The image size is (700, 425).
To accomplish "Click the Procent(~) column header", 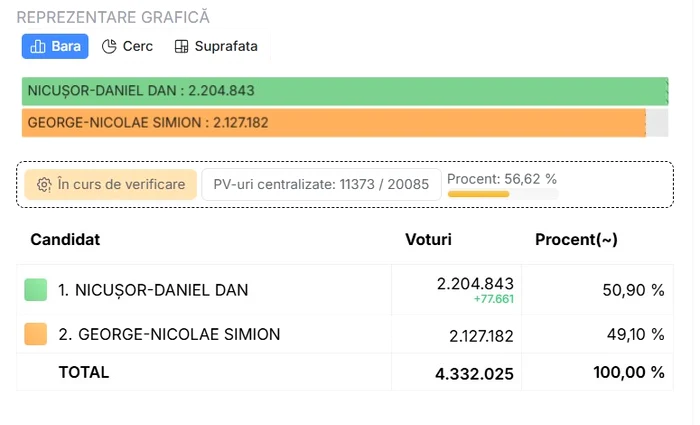I will point(576,240).
